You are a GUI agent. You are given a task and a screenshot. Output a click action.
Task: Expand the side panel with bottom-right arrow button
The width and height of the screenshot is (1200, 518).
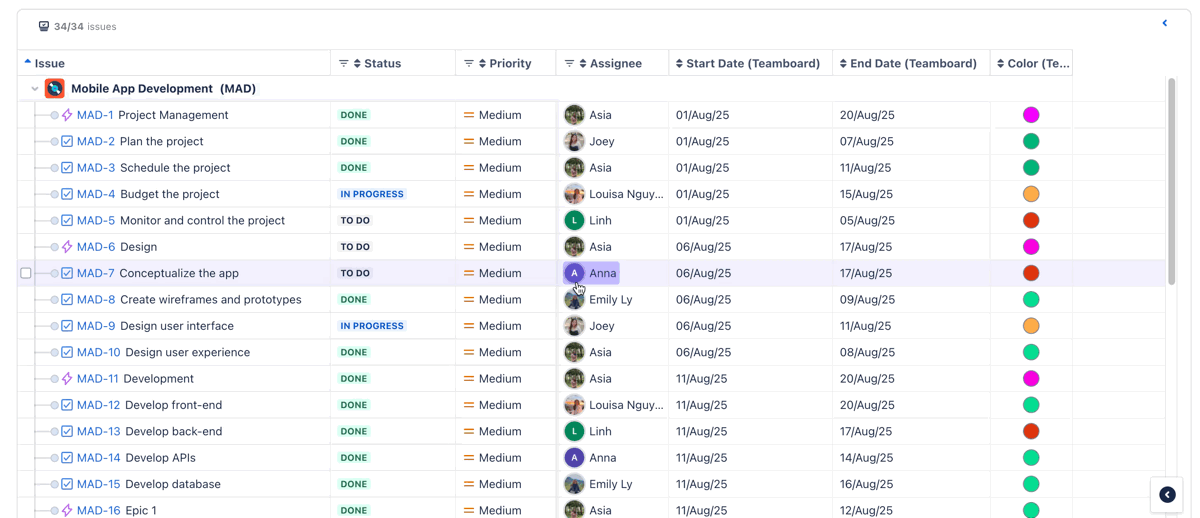coord(1167,495)
